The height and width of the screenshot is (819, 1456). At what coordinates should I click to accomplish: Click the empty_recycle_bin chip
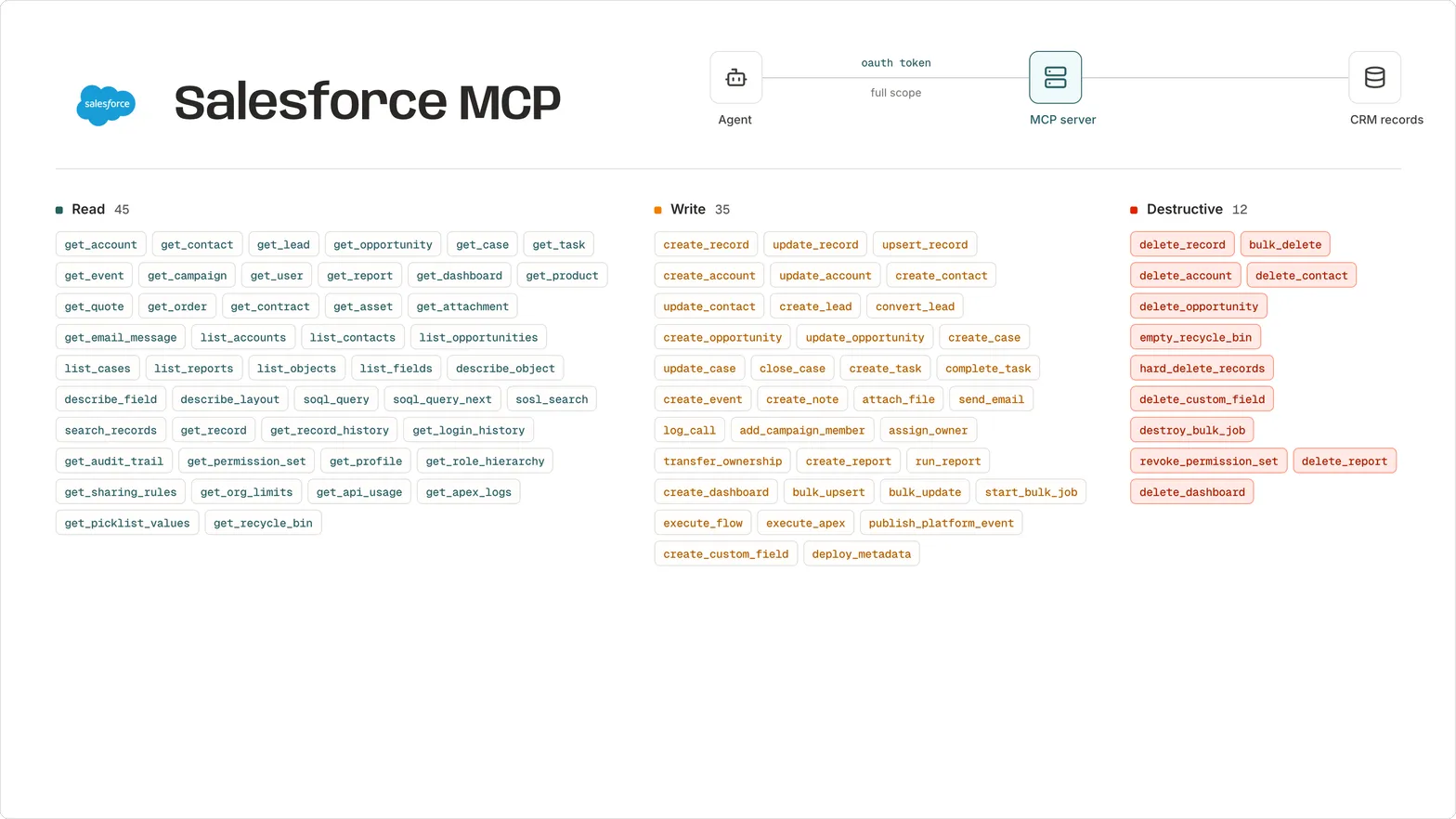click(1195, 337)
